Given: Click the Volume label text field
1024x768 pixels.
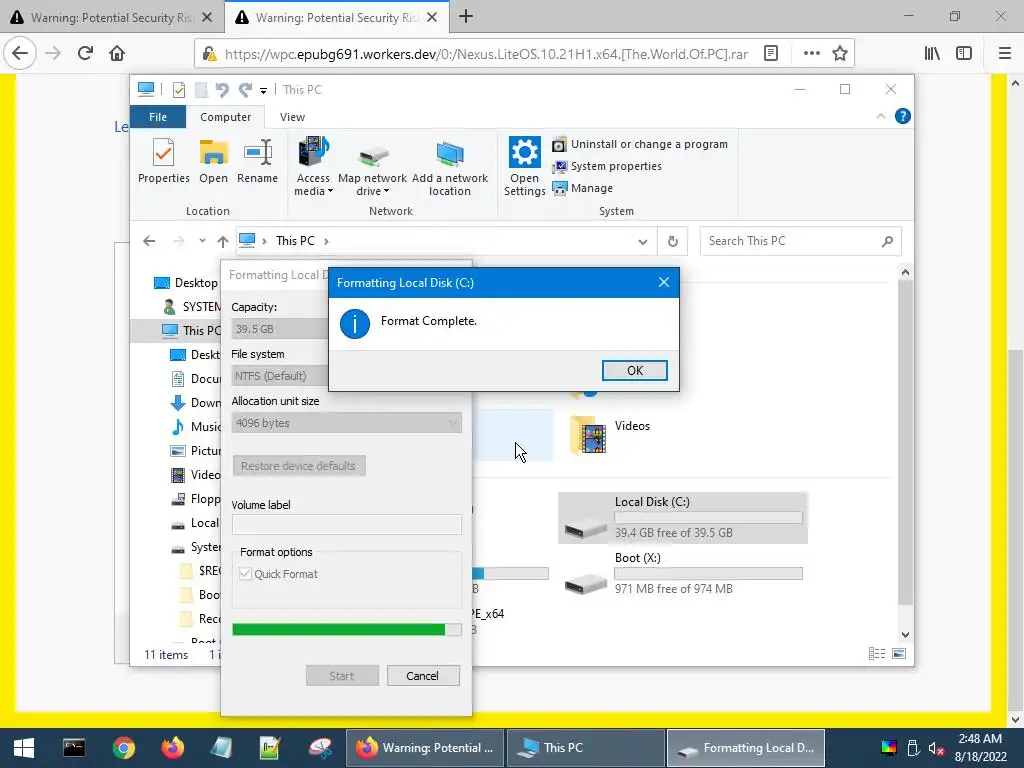Looking at the screenshot, I should pos(346,524).
